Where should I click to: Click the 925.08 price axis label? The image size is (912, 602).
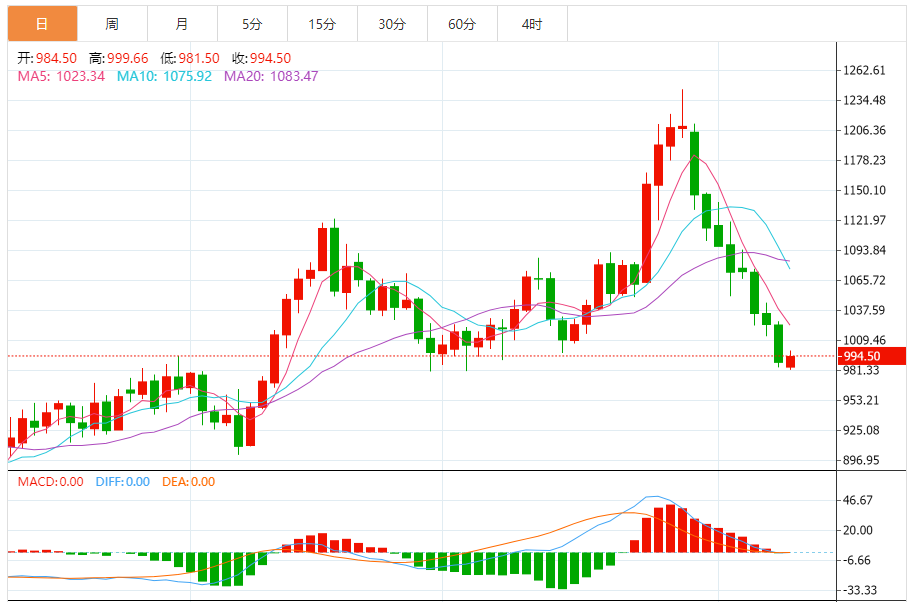click(x=861, y=430)
